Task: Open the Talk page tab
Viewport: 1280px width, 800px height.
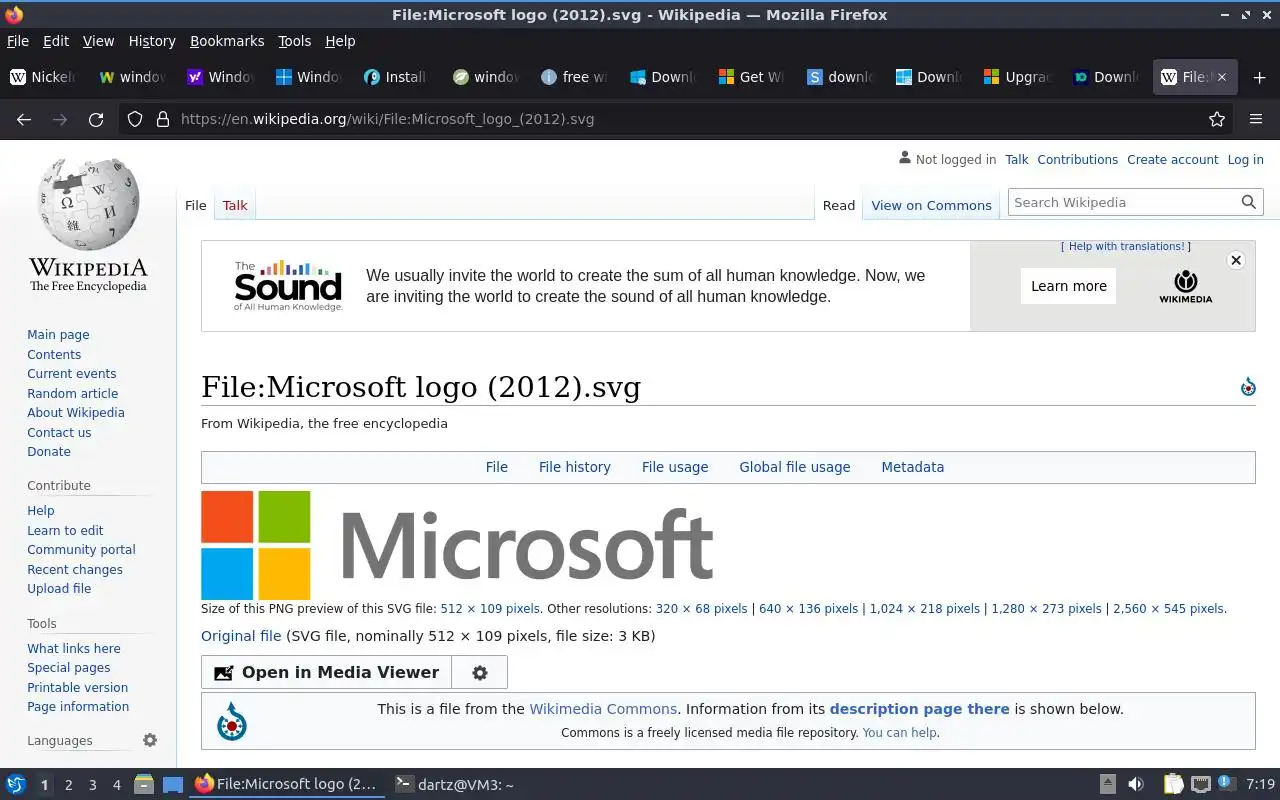Action: [x=235, y=205]
